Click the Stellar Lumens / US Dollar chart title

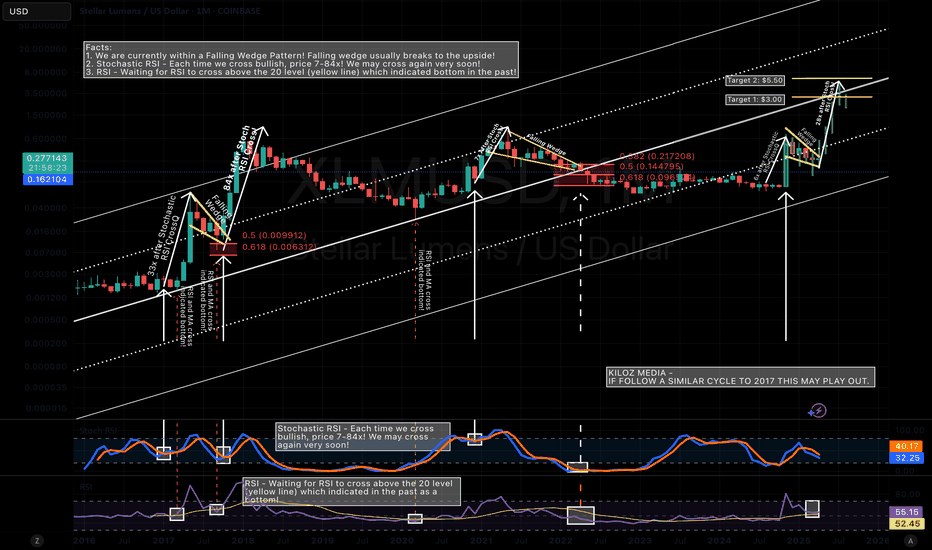pyautogui.click(x=169, y=11)
